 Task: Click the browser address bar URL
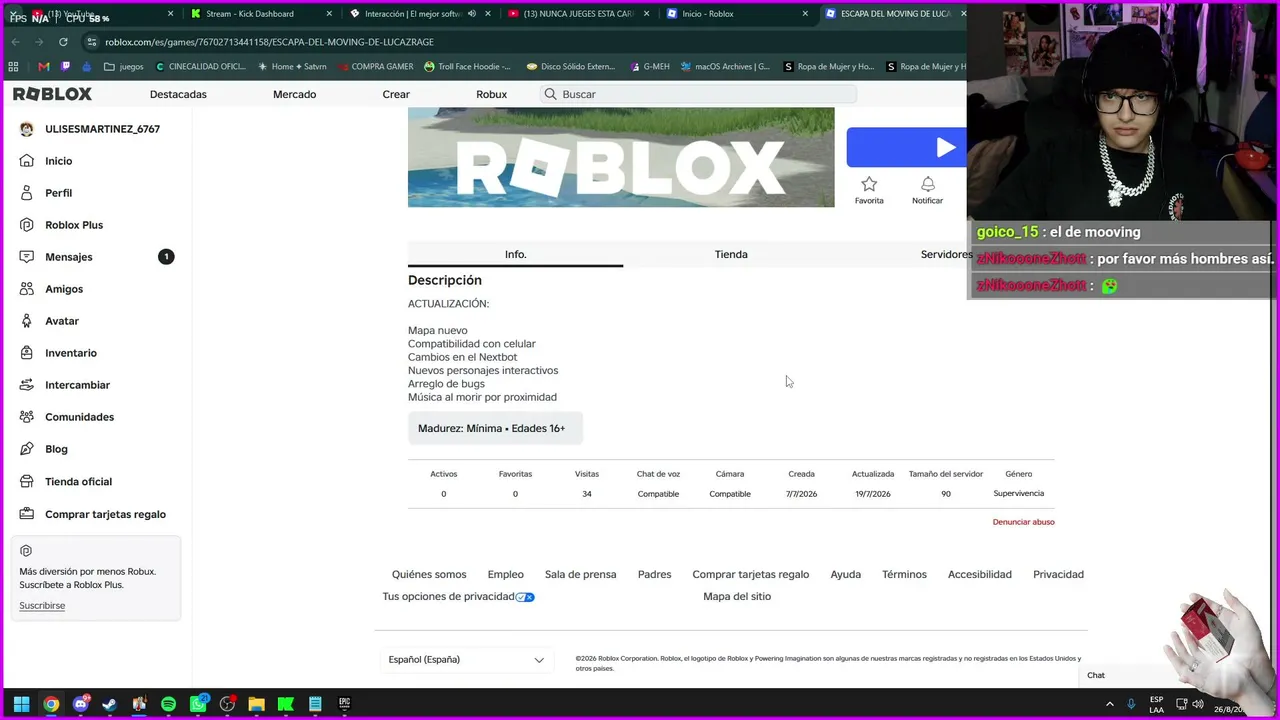pyautogui.click(x=269, y=42)
